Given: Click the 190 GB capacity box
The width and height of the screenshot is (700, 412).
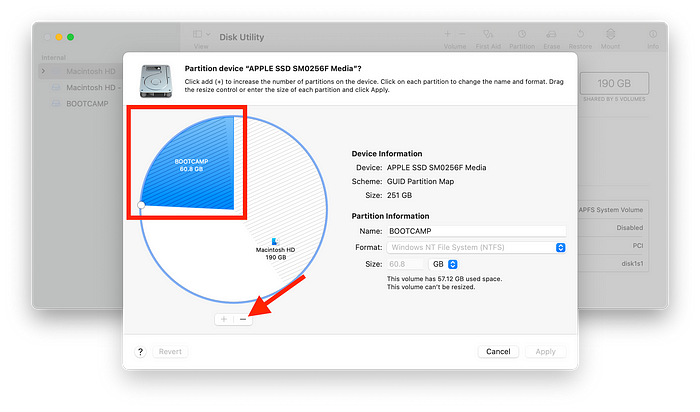Looking at the screenshot, I should (x=614, y=83).
